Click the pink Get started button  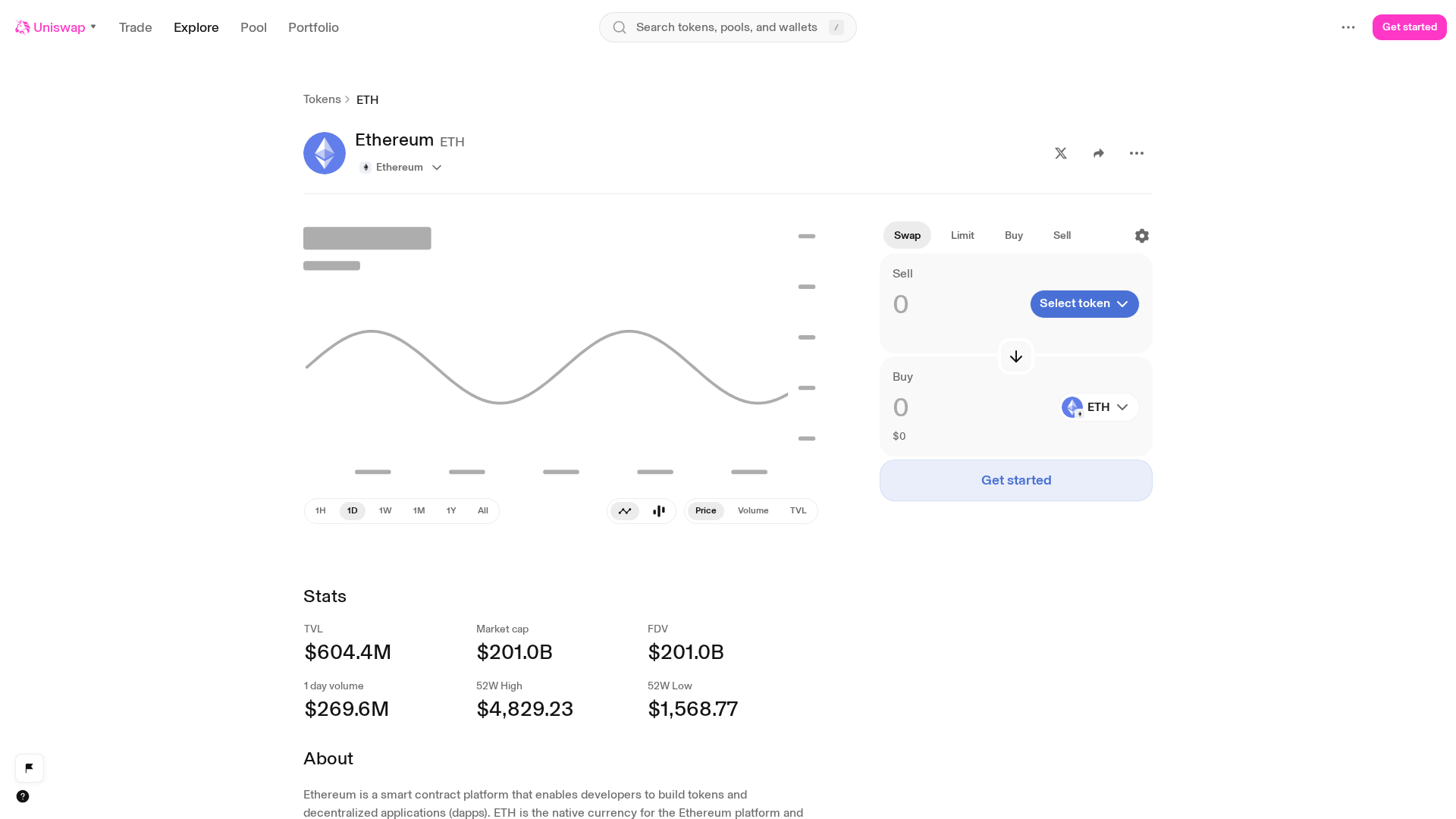(x=1410, y=27)
